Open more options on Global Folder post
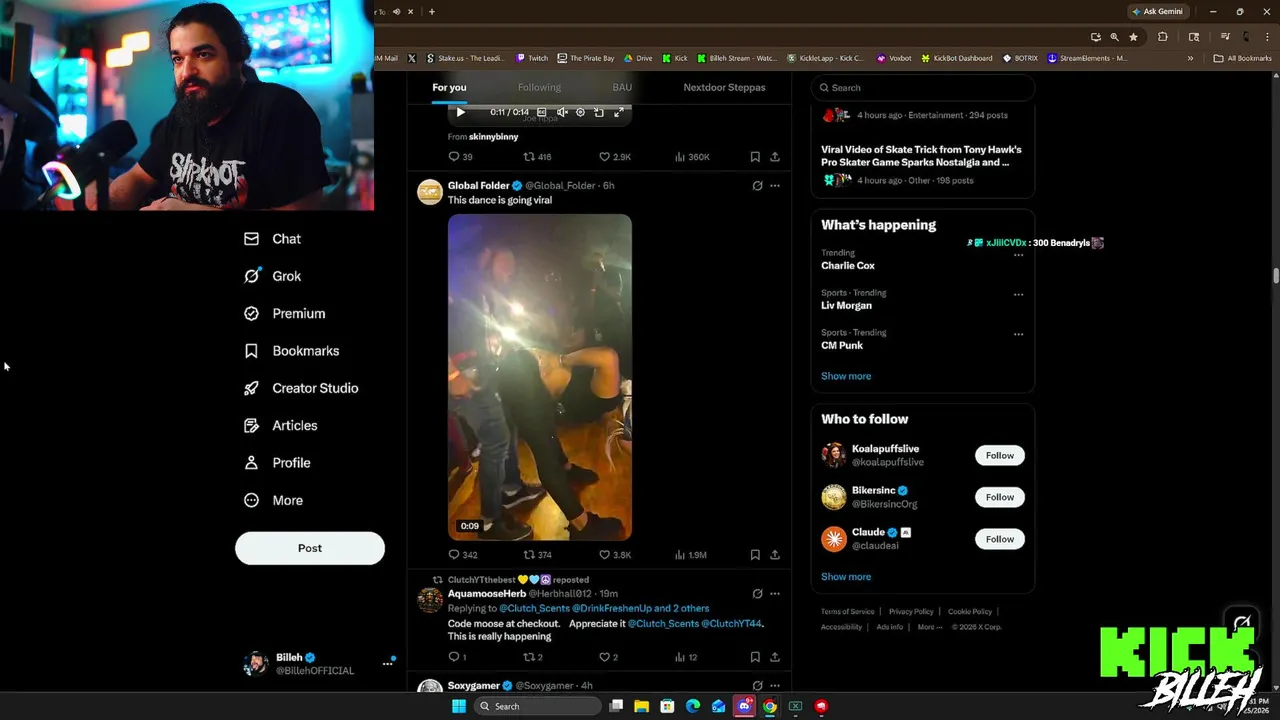The width and height of the screenshot is (1280, 720). click(x=775, y=185)
